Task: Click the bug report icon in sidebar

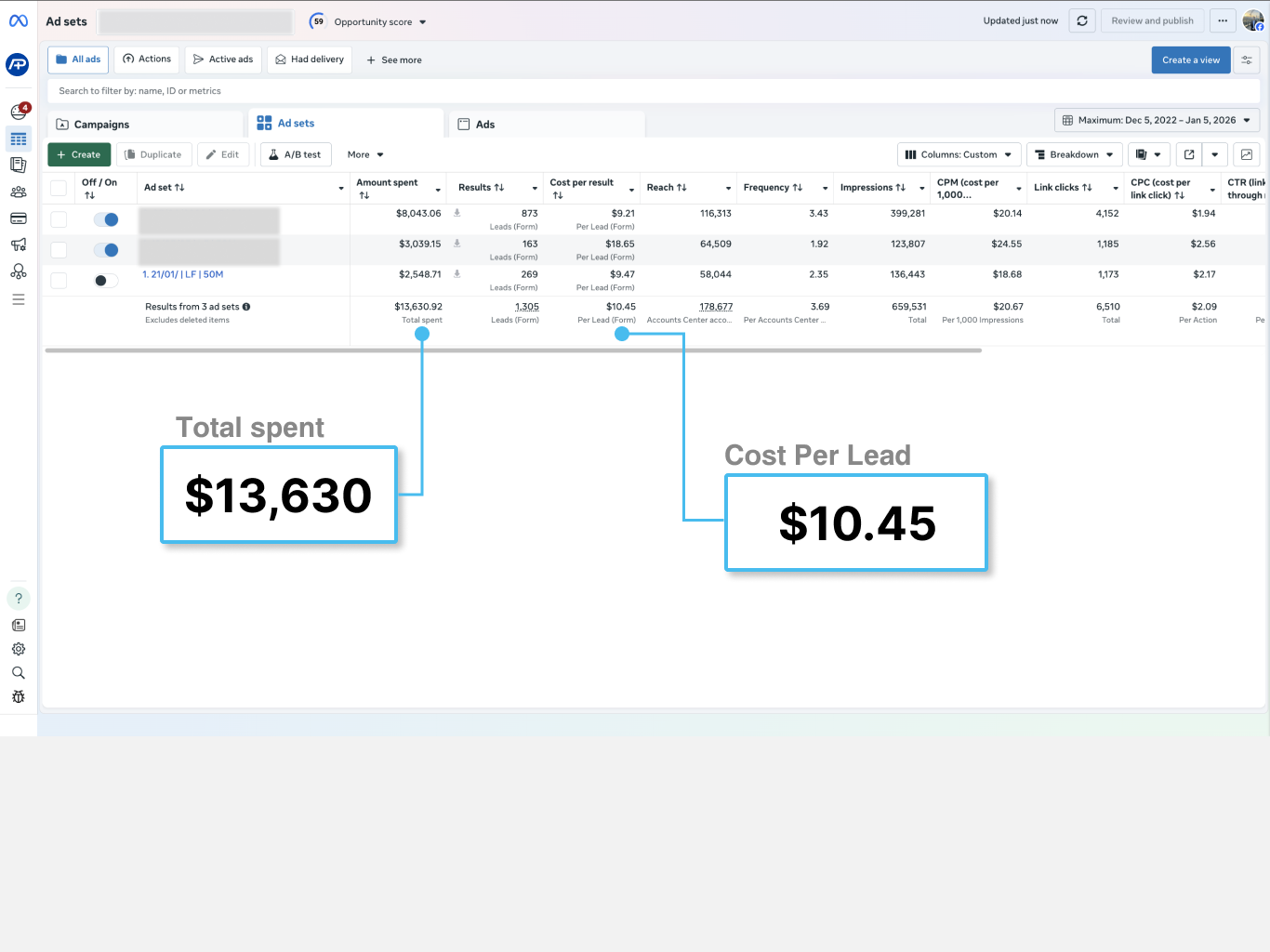Action: coord(19,697)
